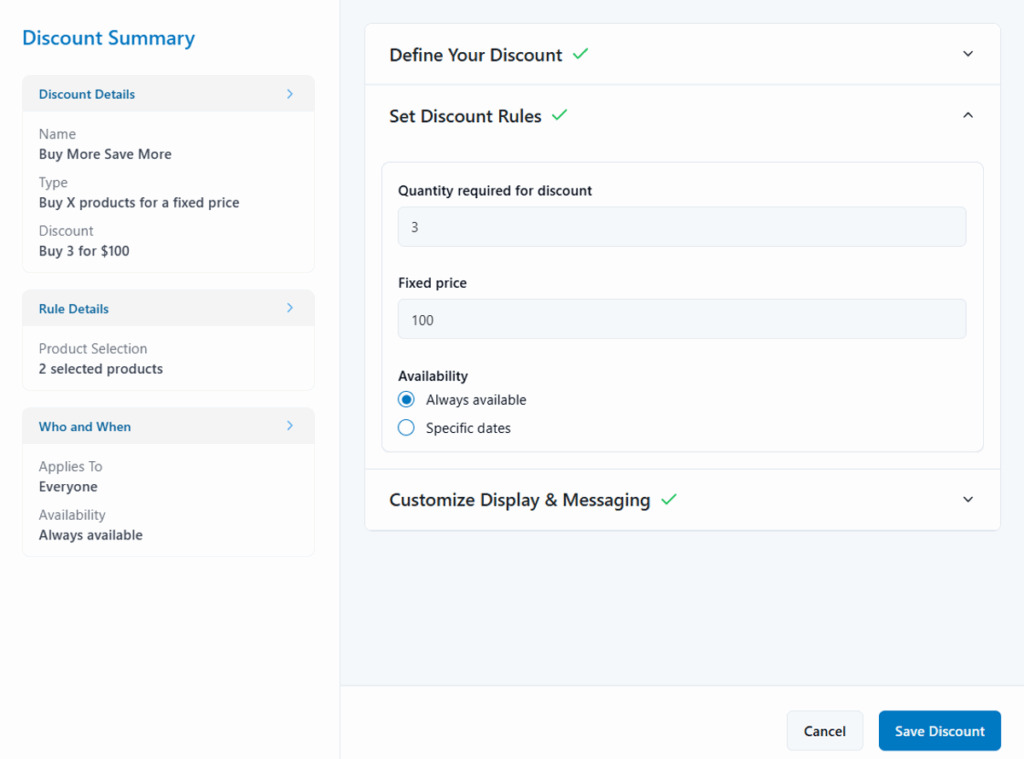1024x759 pixels.
Task: Select the Always available radio button
Action: click(406, 400)
